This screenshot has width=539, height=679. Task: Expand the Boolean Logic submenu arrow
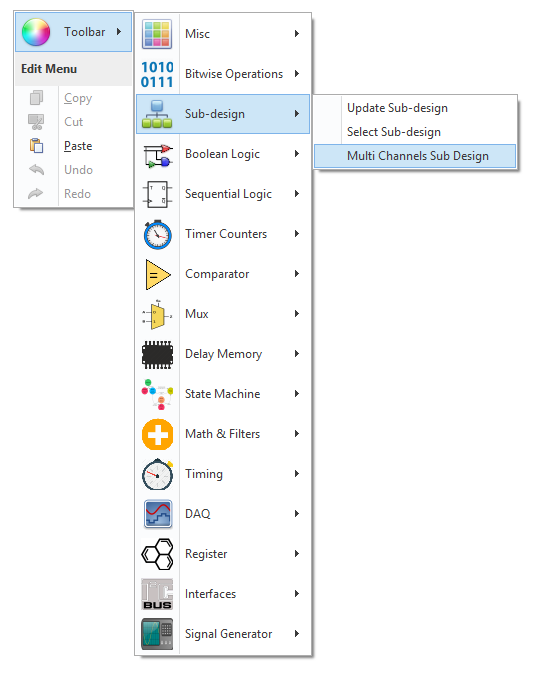[297, 154]
